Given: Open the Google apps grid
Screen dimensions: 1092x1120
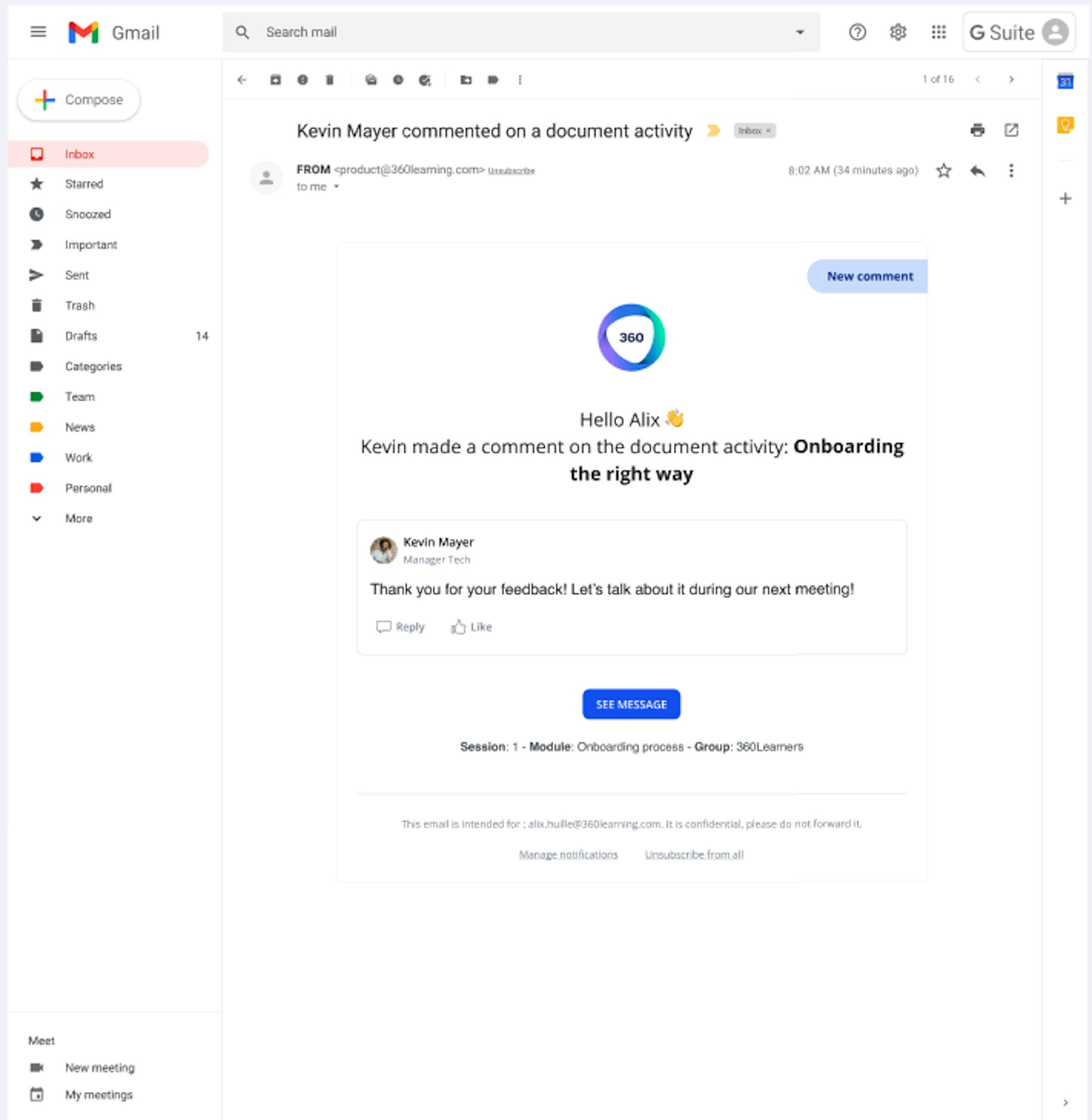Looking at the screenshot, I should click(939, 32).
